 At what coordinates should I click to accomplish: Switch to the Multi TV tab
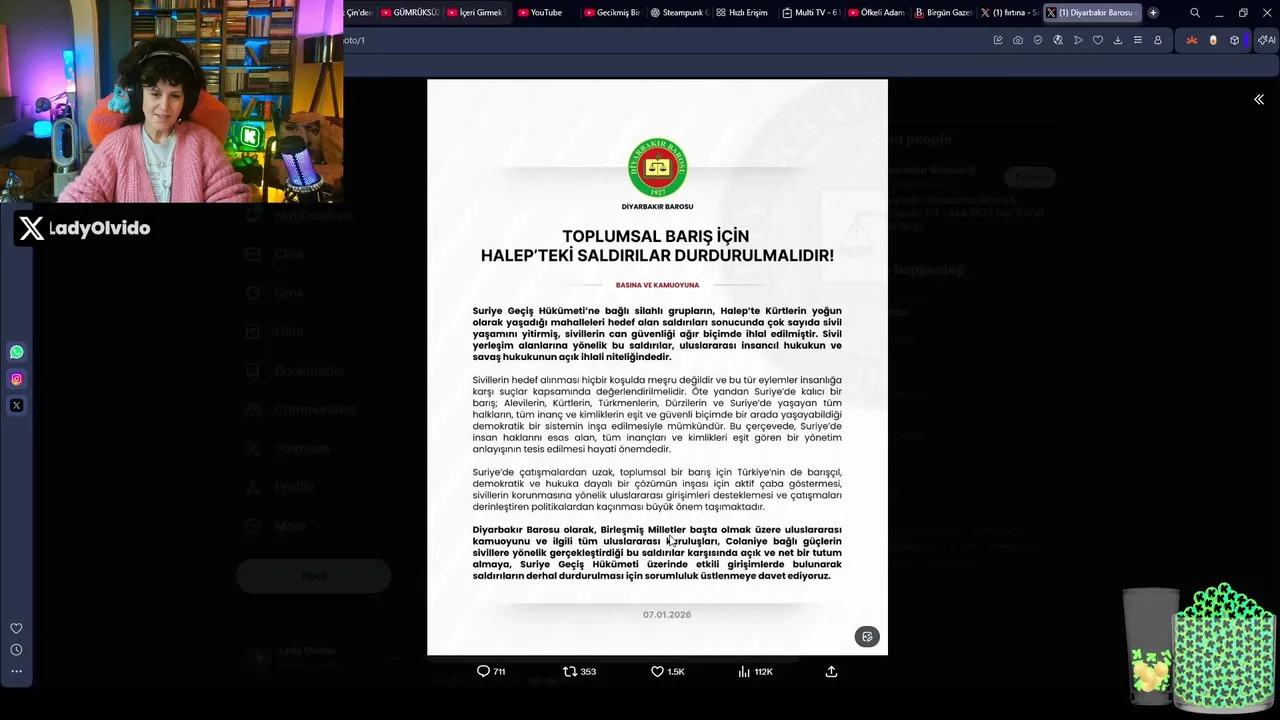point(811,13)
